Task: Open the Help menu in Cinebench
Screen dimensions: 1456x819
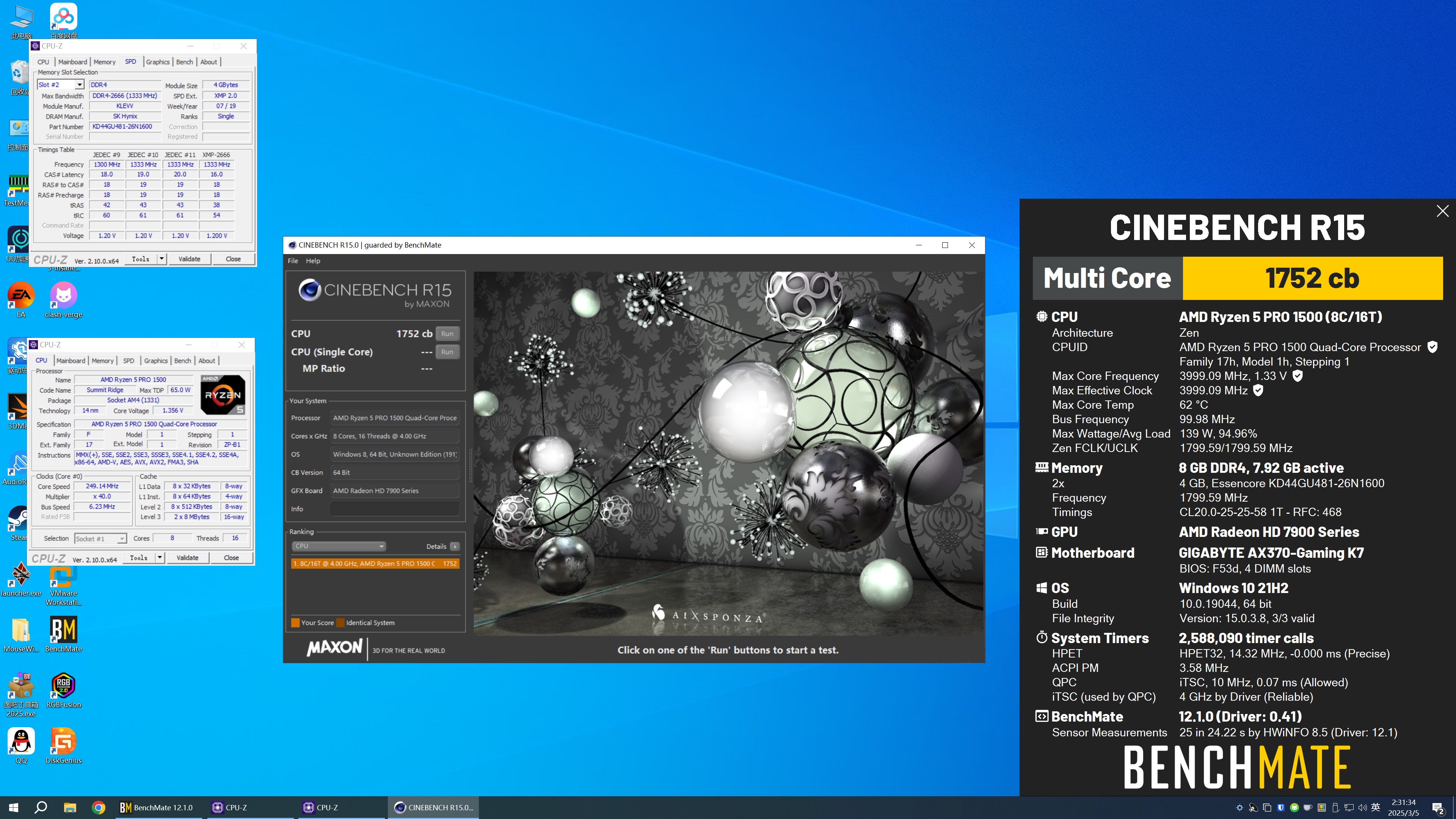Action: coord(313,260)
